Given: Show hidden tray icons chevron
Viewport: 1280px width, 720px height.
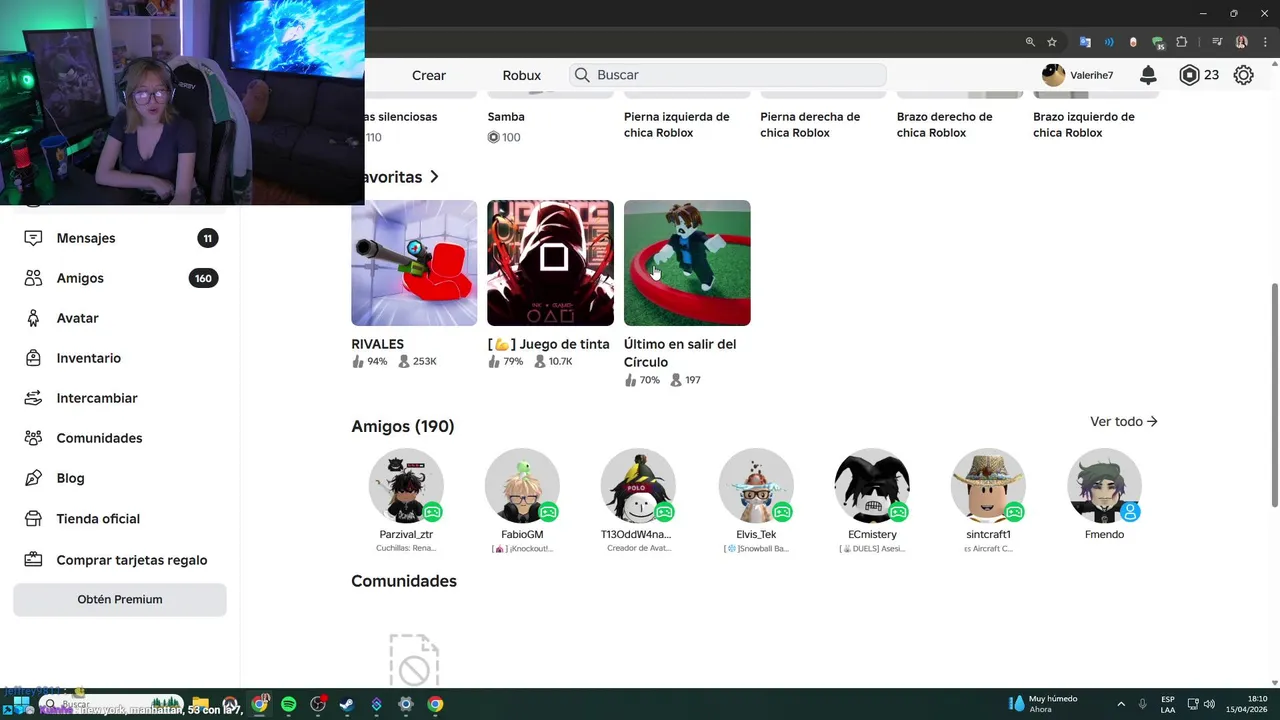Looking at the screenshot, I should (1121, 704).
